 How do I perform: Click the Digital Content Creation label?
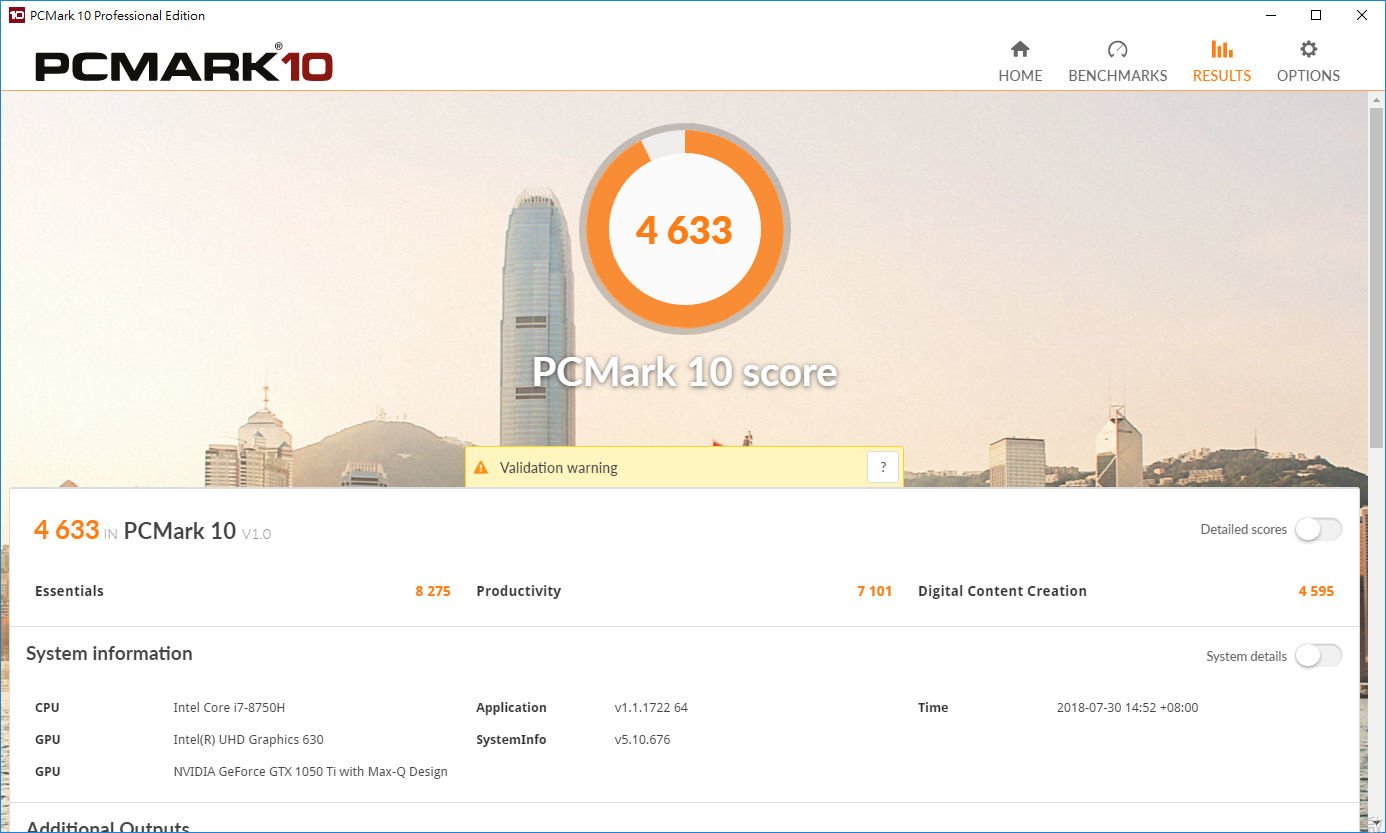1002,591
